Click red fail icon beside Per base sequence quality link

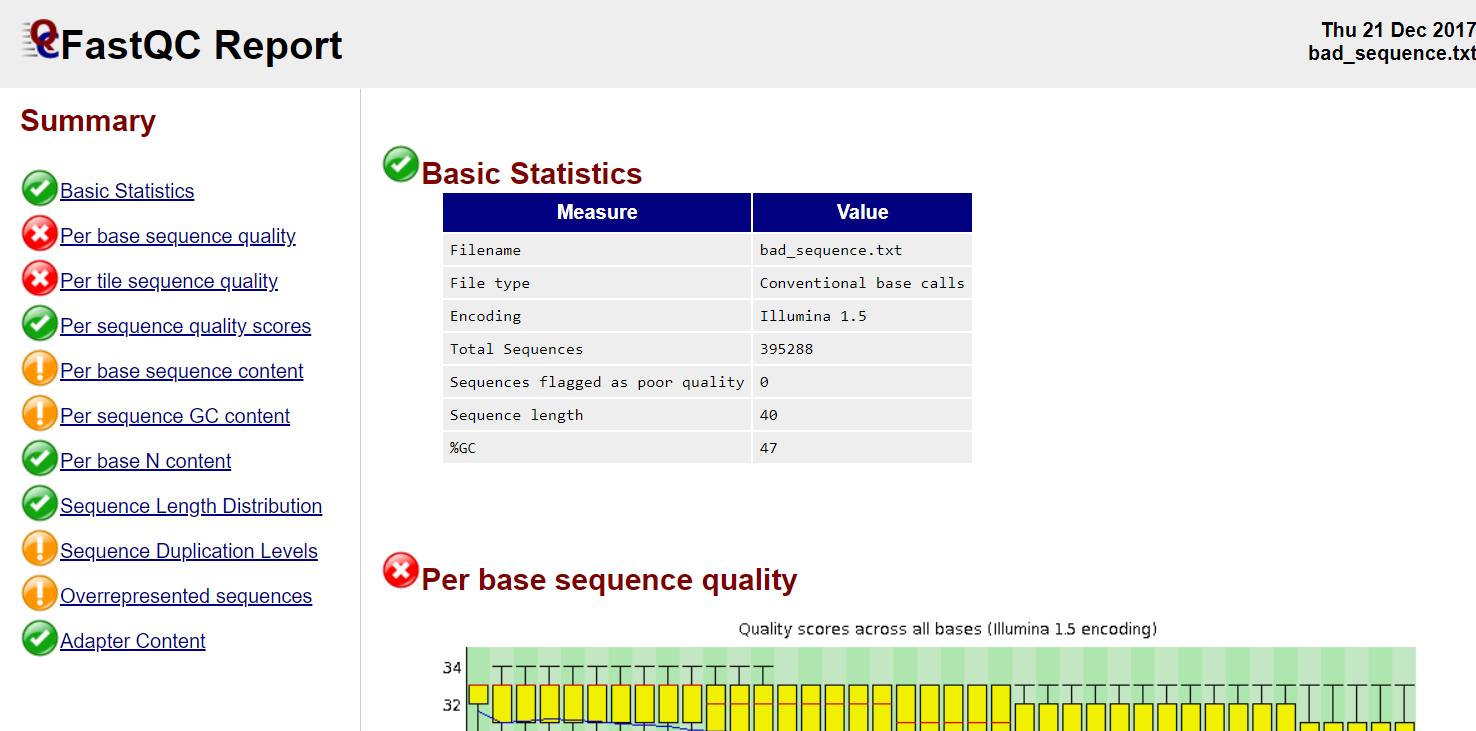[x=39, y=233]
